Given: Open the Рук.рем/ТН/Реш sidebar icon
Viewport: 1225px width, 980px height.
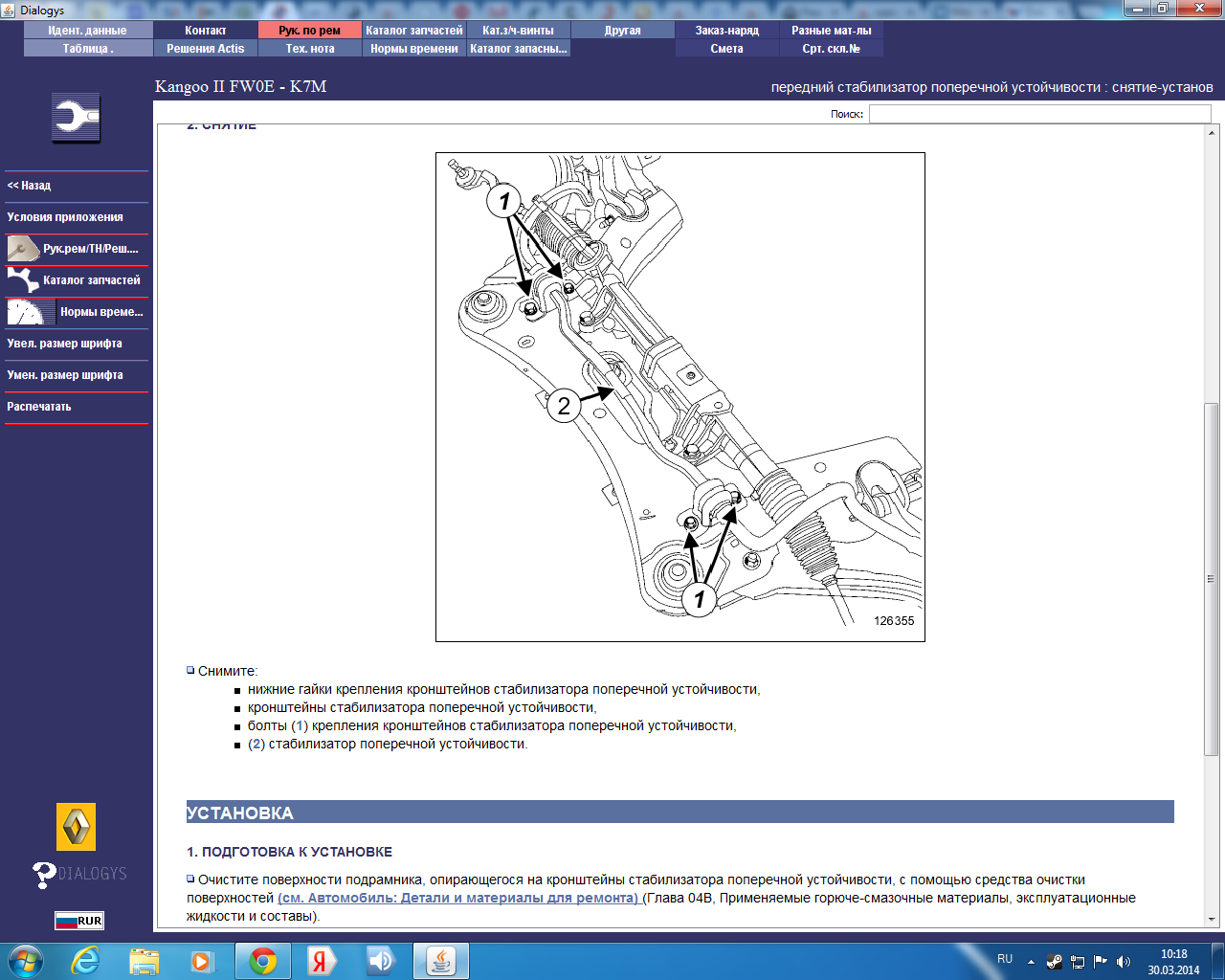Looking at the screenshot, I should click(x=23, y=249).
